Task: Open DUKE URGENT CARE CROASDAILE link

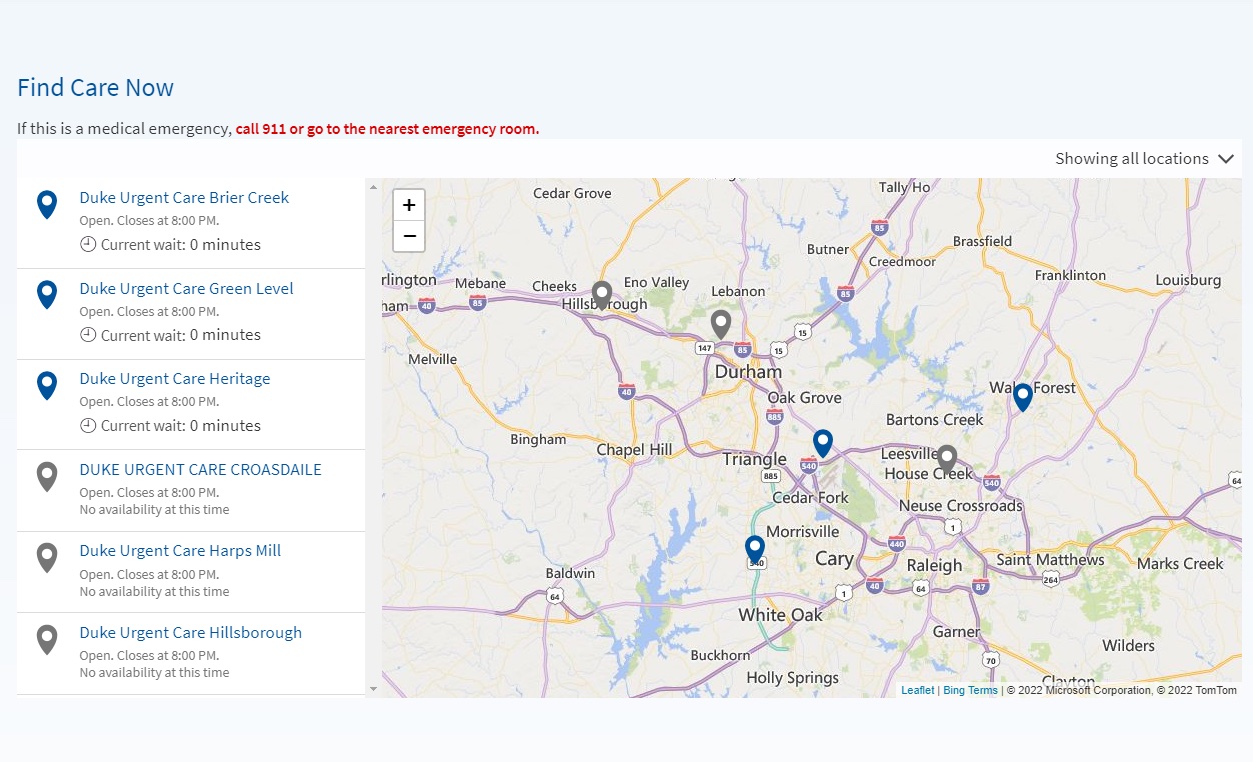Action: [200, 470]
